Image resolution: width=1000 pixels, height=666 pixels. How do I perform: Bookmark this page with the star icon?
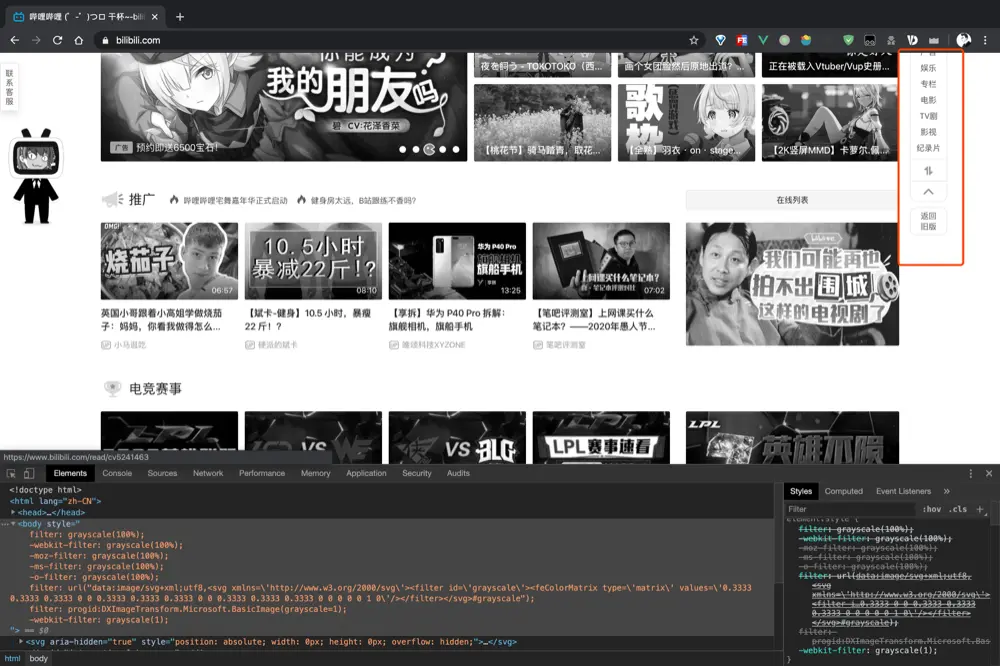[x=694, y=40]
